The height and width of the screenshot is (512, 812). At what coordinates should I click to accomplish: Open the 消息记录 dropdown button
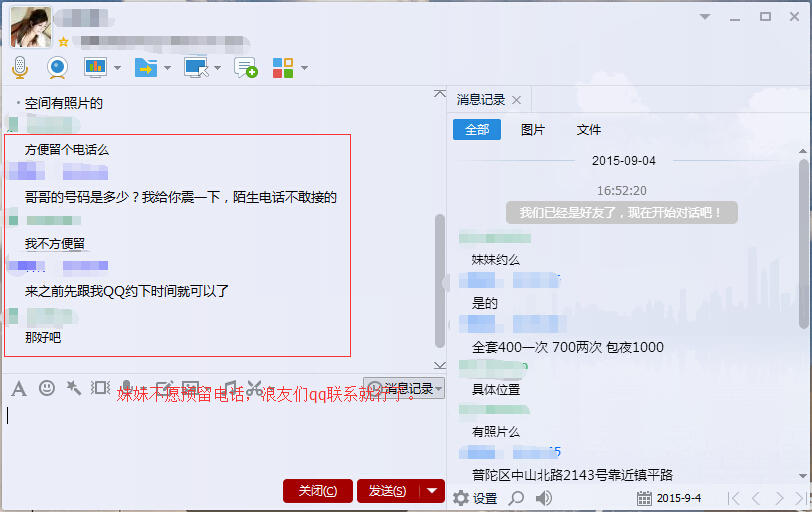(405, 388)
